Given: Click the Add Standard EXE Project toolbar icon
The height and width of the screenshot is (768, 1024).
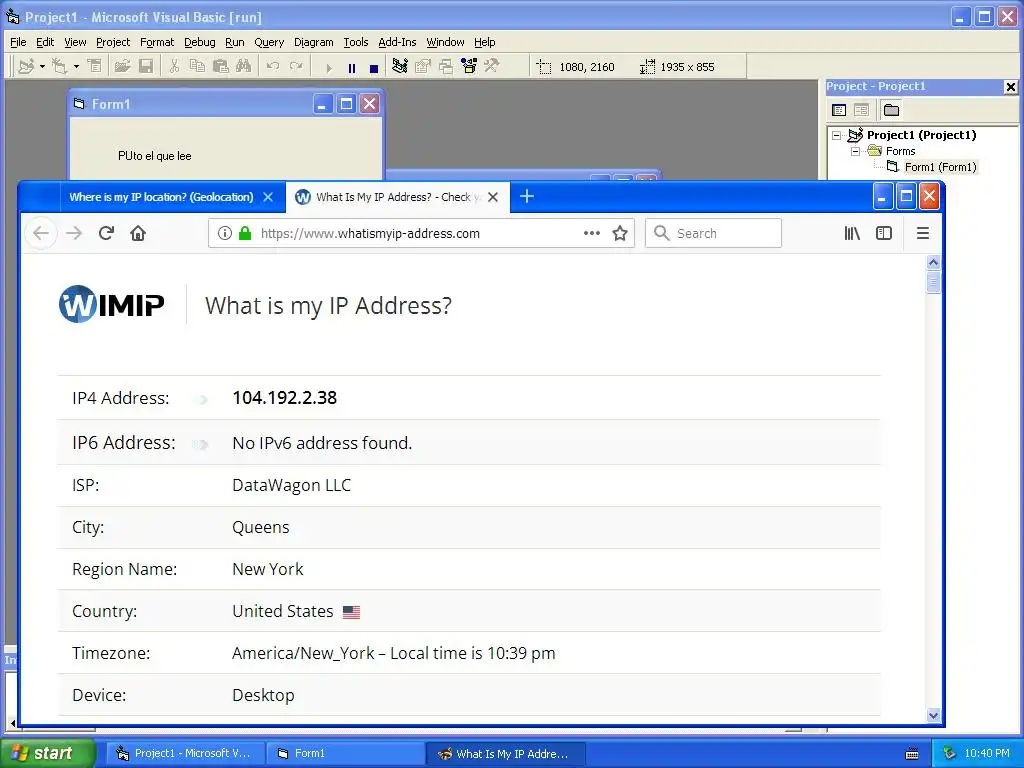Looking at the screenshot, I should click(x=26, y=67).
